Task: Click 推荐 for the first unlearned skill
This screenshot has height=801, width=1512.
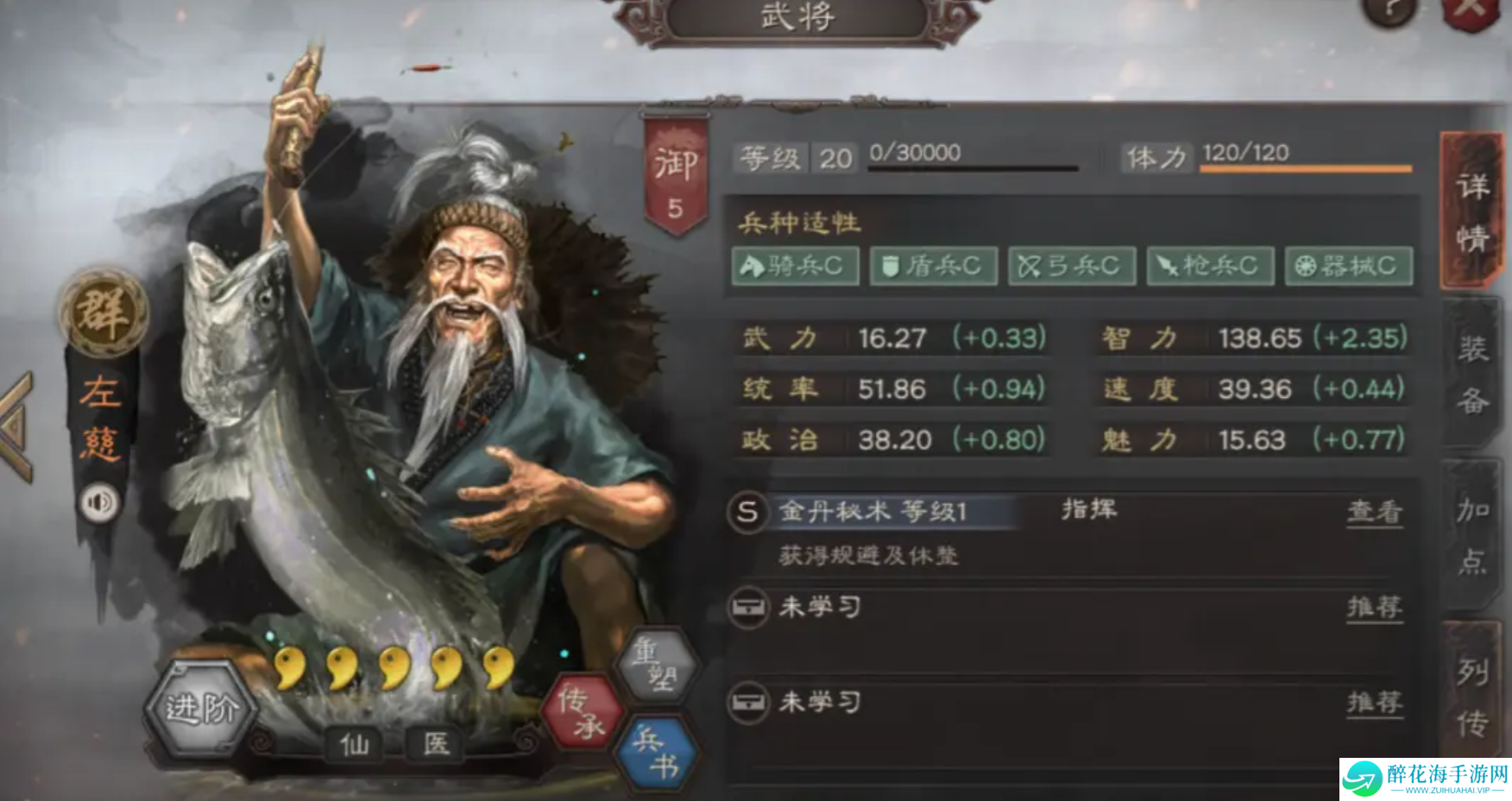Action: click(1375, 608)
